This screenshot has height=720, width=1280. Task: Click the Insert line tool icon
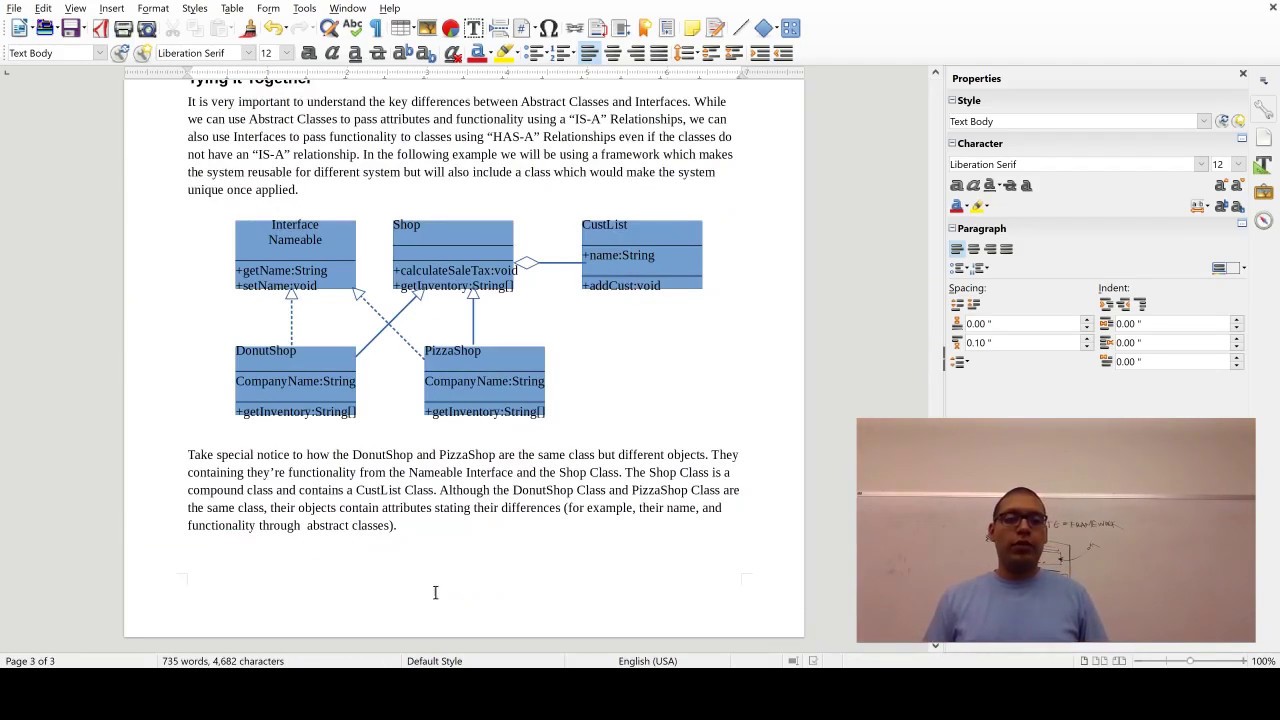(x=741, y=28)
